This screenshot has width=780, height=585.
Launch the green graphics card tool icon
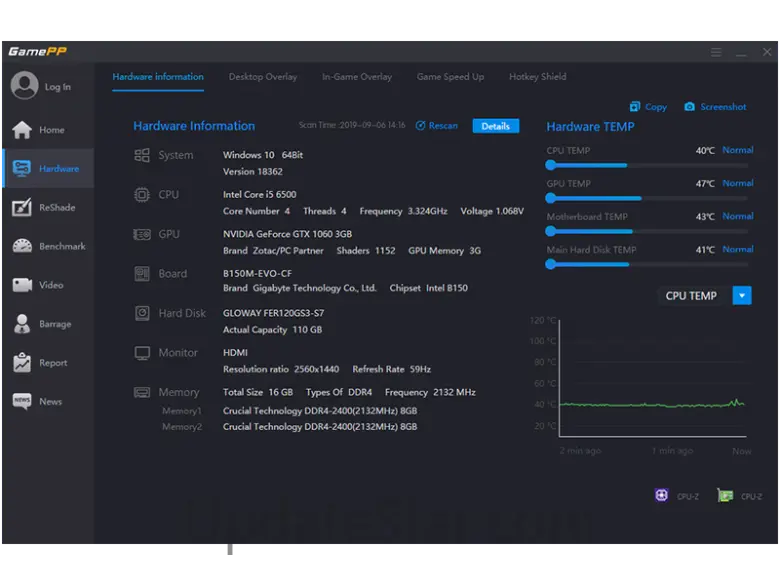click(x=725, y=495)
